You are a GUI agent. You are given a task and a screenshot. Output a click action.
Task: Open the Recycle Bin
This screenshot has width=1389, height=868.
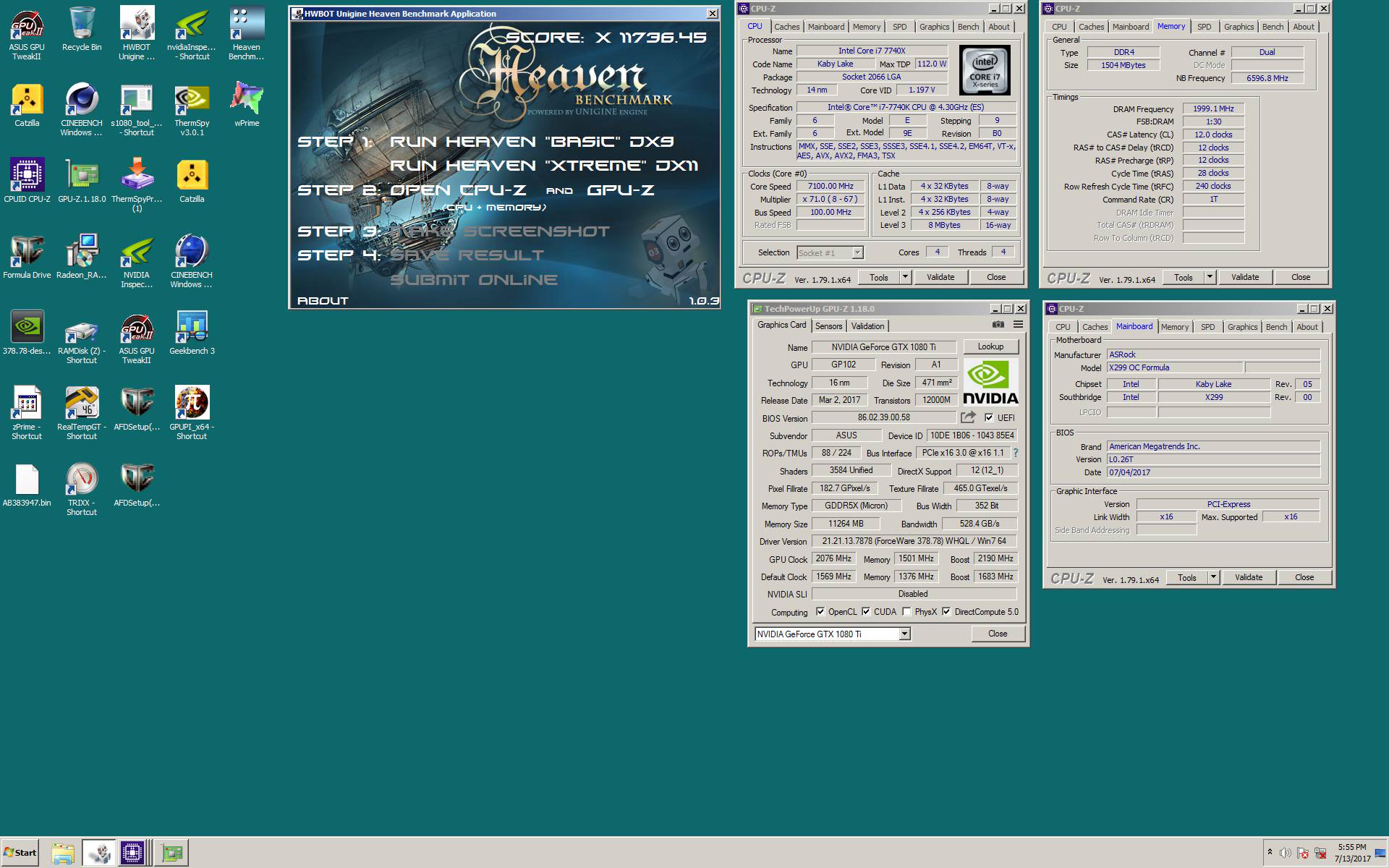click(82, 29)
